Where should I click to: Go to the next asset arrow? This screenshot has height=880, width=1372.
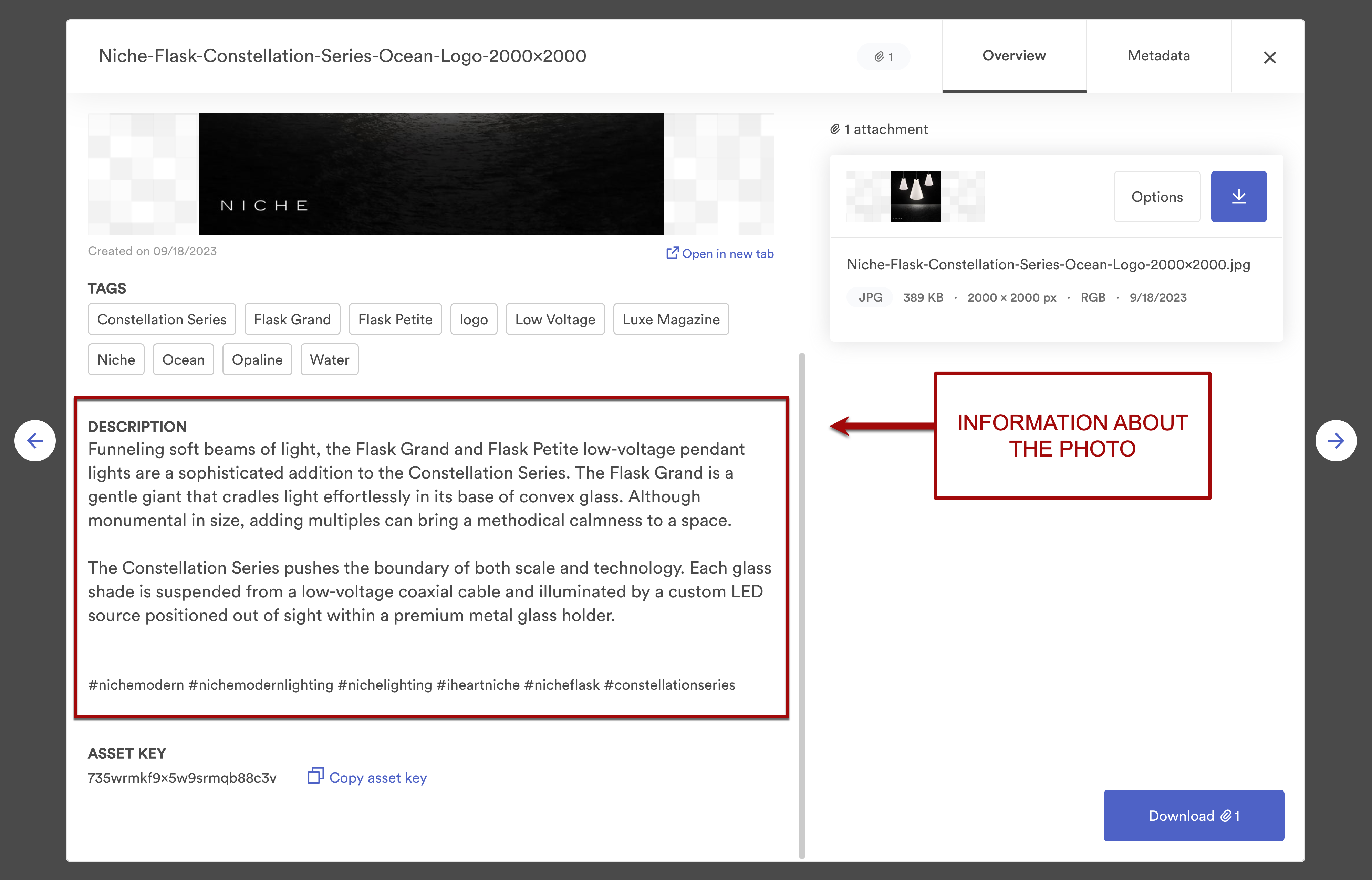[x=1336, y=441]
